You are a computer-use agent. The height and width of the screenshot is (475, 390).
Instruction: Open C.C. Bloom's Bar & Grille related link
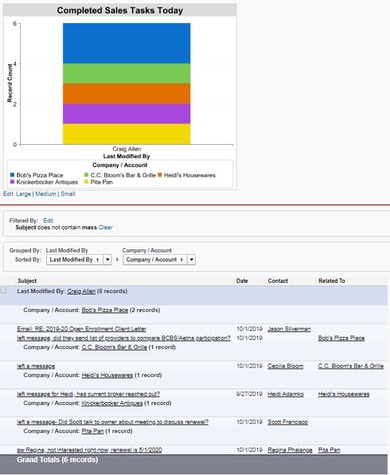point(351,366)
